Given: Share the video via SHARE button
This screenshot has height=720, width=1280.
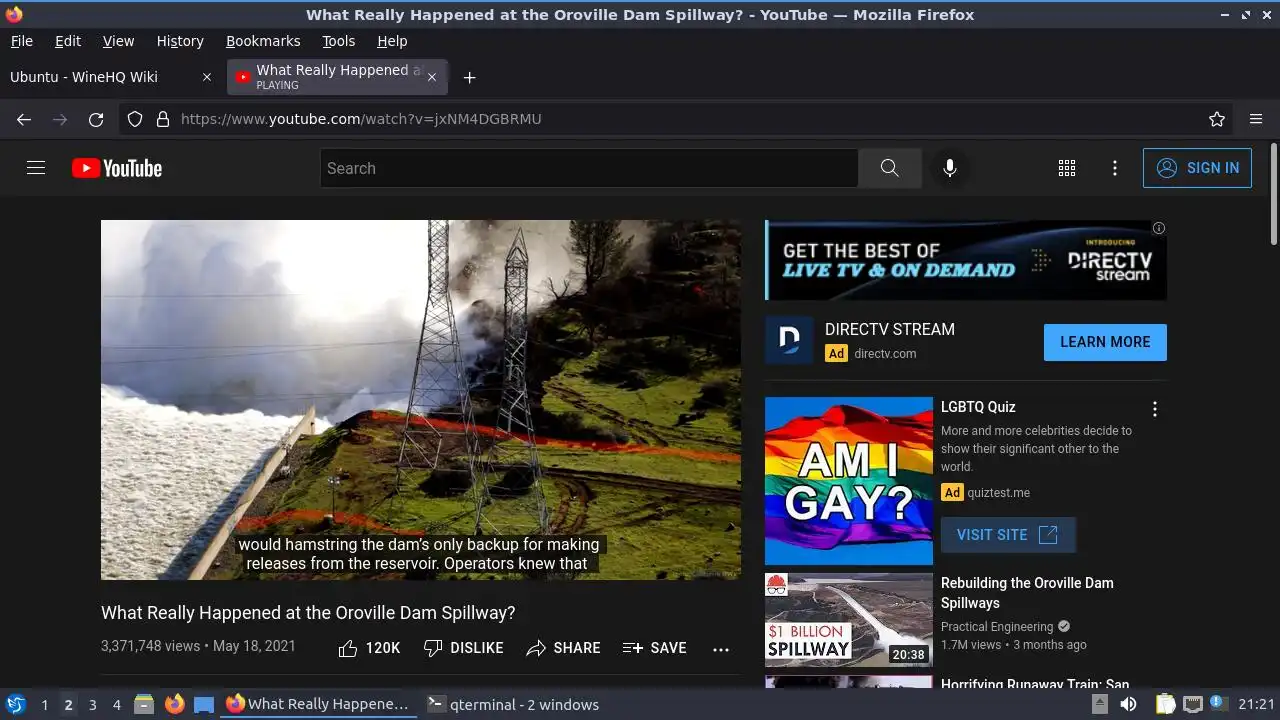Looking at the screenshot, I should pyautogui.click(x=563, y=648).
